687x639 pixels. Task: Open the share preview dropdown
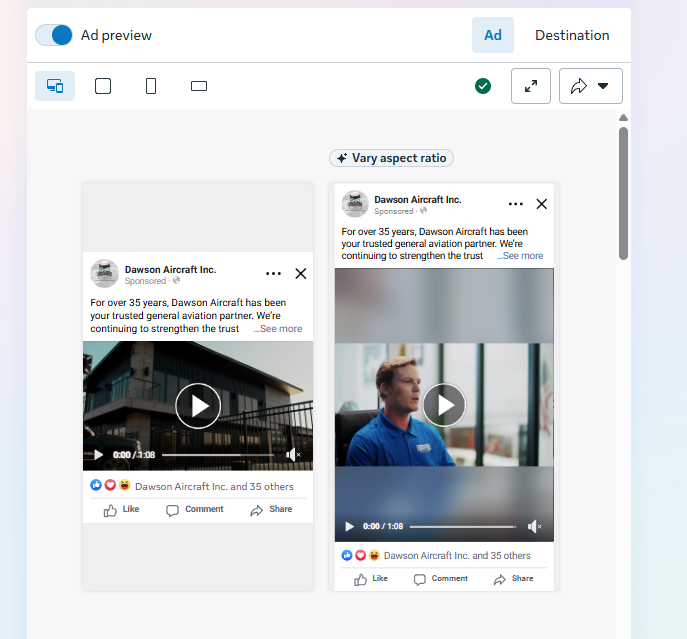click(591, 86)
